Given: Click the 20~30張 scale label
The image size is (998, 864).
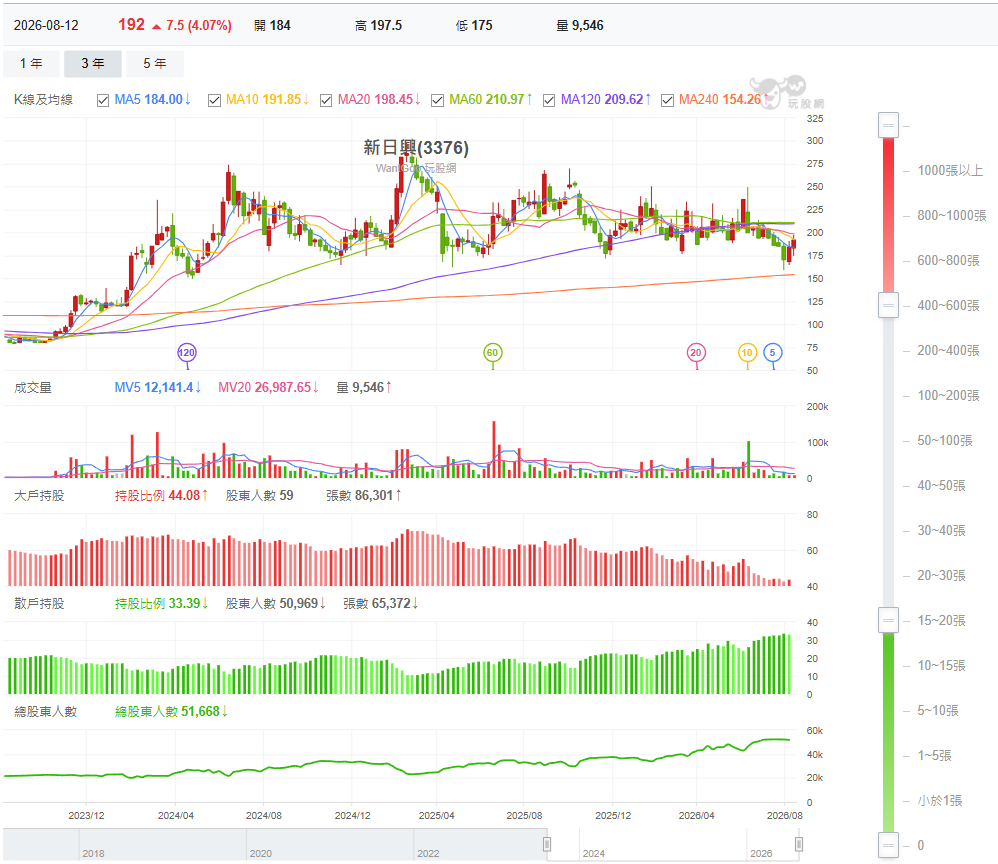Looking at the screenshot, I should pos(941,576).
